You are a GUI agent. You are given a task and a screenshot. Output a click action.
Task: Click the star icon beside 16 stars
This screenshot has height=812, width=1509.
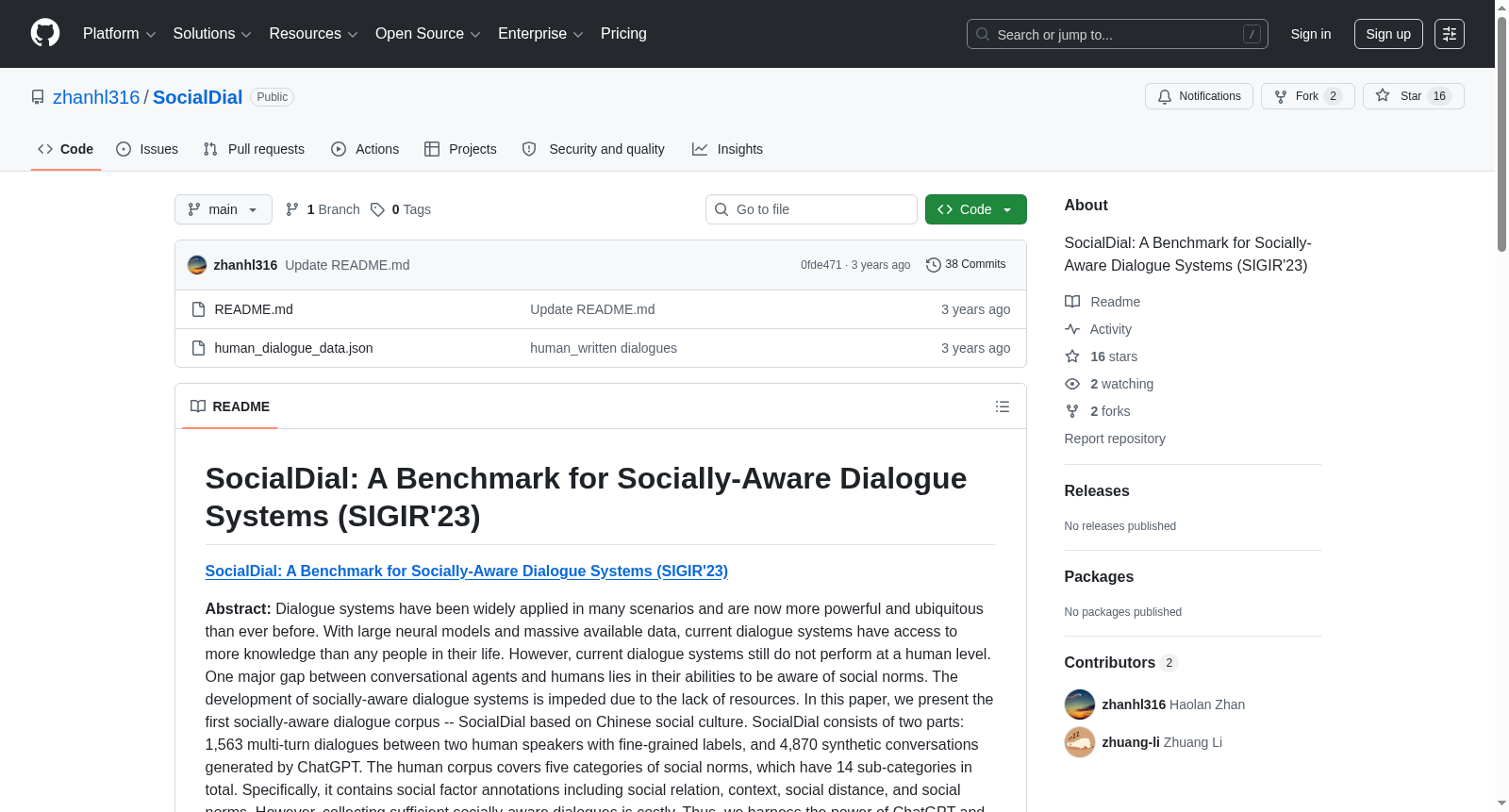click(1072, 356)
